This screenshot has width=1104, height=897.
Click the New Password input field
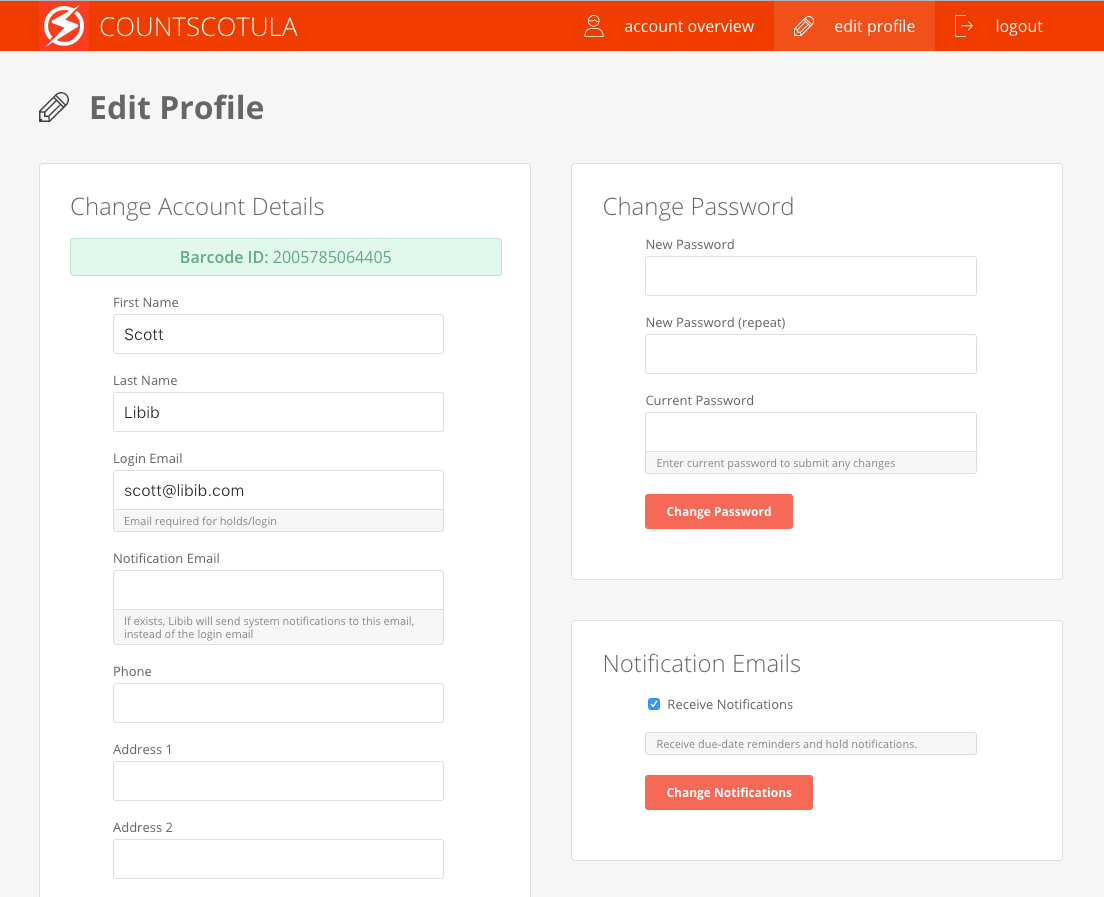[x=810, y=276]
